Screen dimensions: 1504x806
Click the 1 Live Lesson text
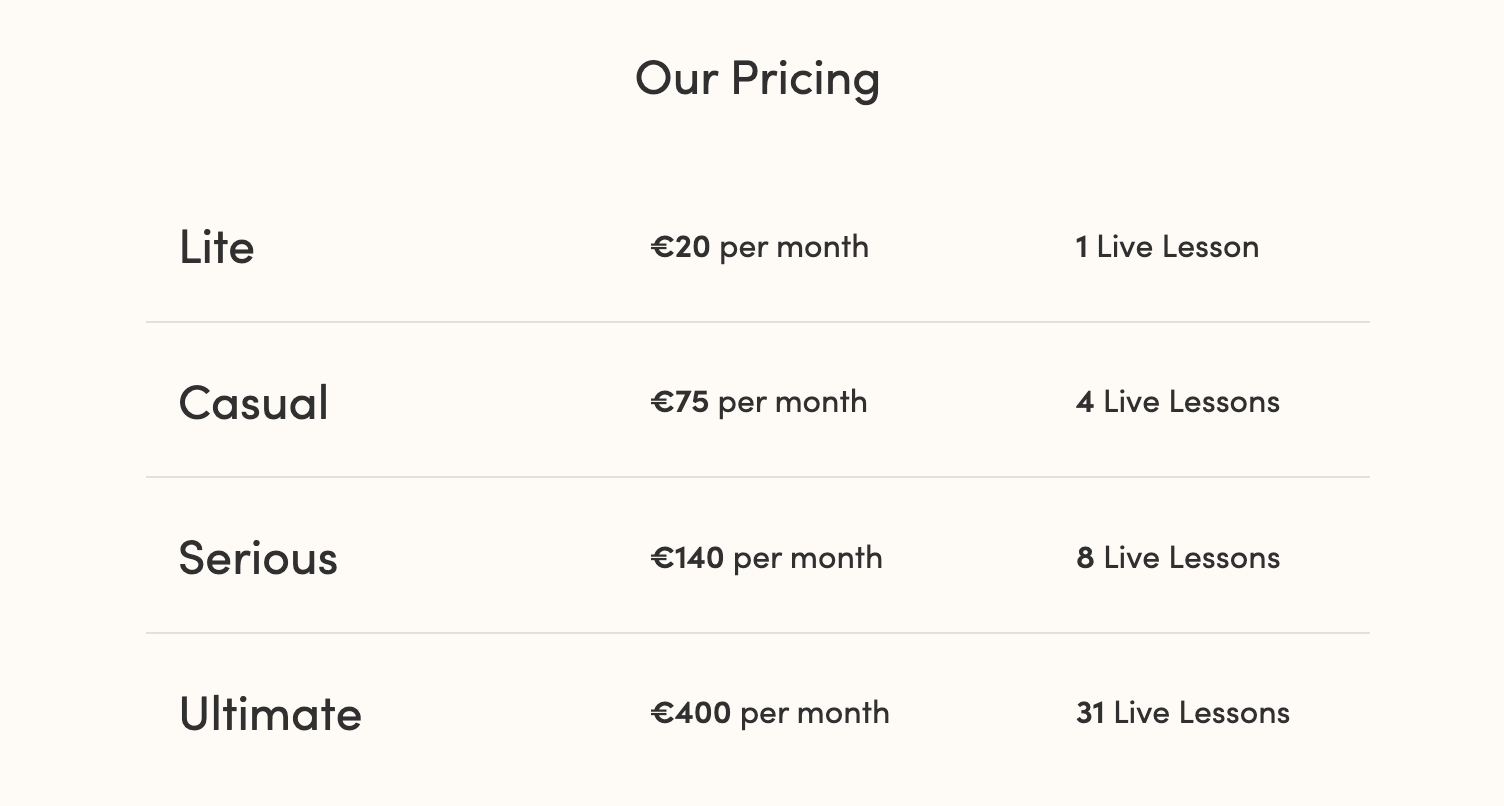(x=1167, y=247)
